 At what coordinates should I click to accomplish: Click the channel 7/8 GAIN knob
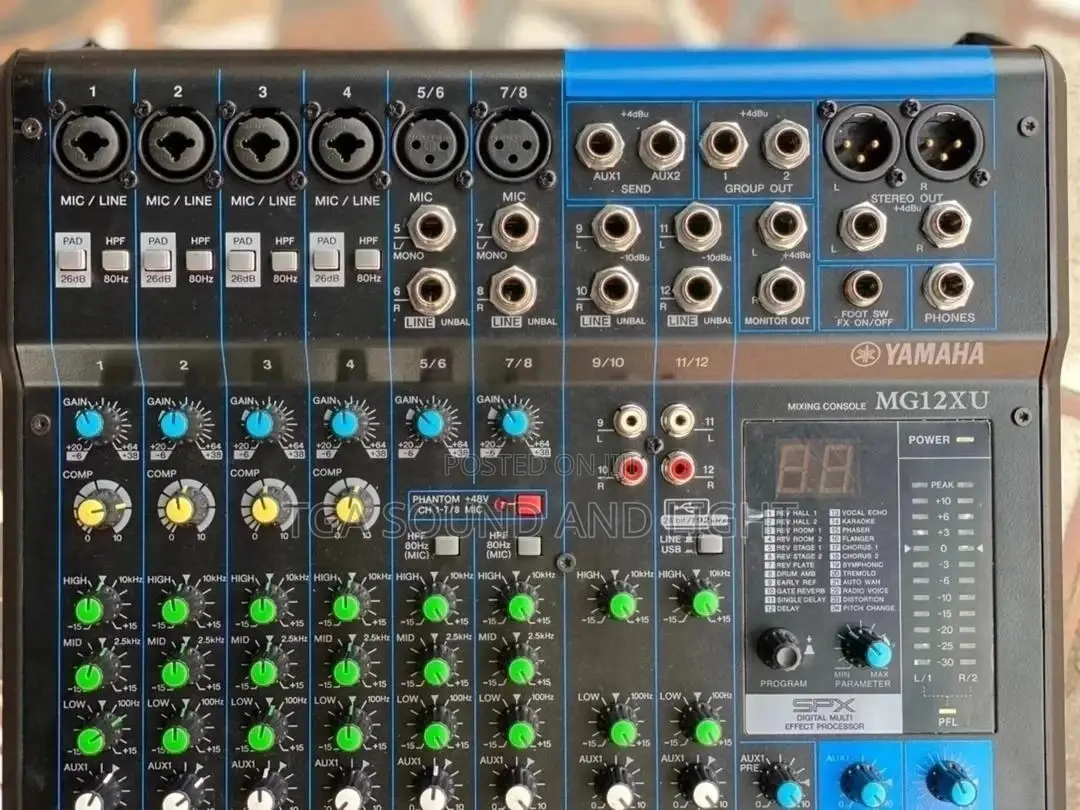click(515, 423)
